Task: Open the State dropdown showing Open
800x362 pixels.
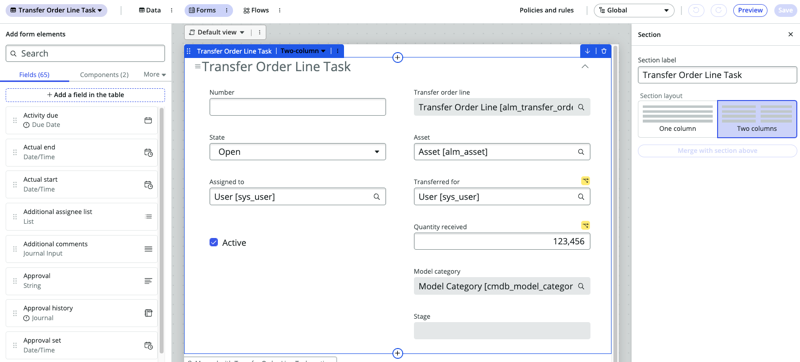Action: pos(297,152)
